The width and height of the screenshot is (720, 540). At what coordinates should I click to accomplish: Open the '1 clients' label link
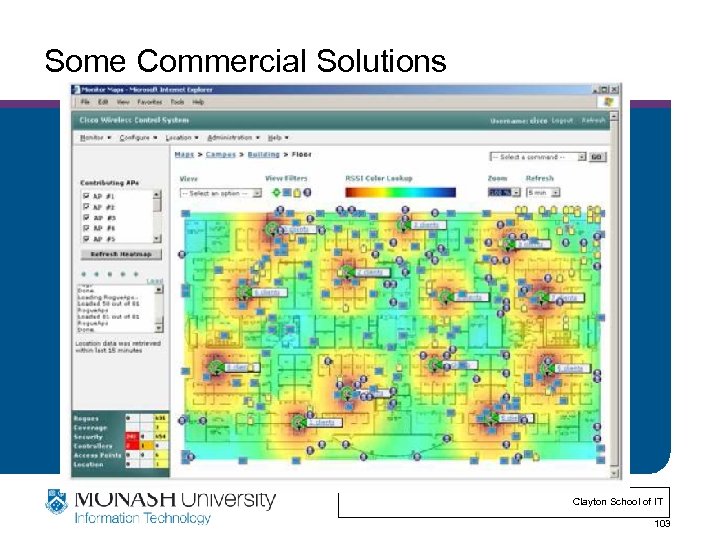(x=325, y=422)
